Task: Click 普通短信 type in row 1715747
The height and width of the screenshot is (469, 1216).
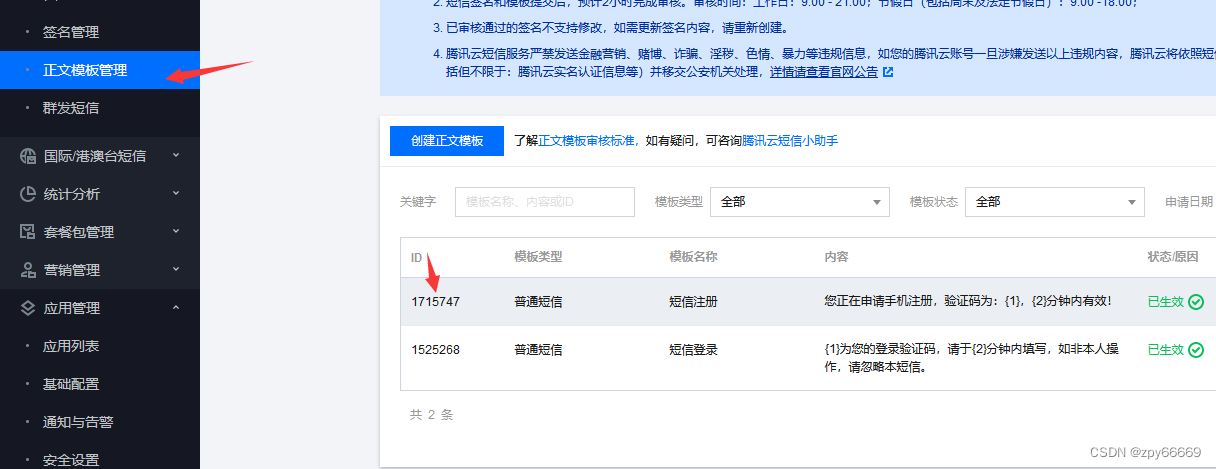Action: [x=538, y=301]
